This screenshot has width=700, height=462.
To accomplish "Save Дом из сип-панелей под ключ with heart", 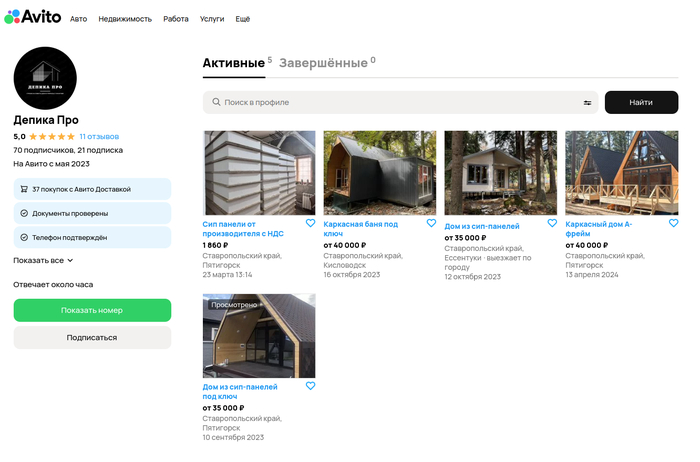I will click(x=310, y=386).
